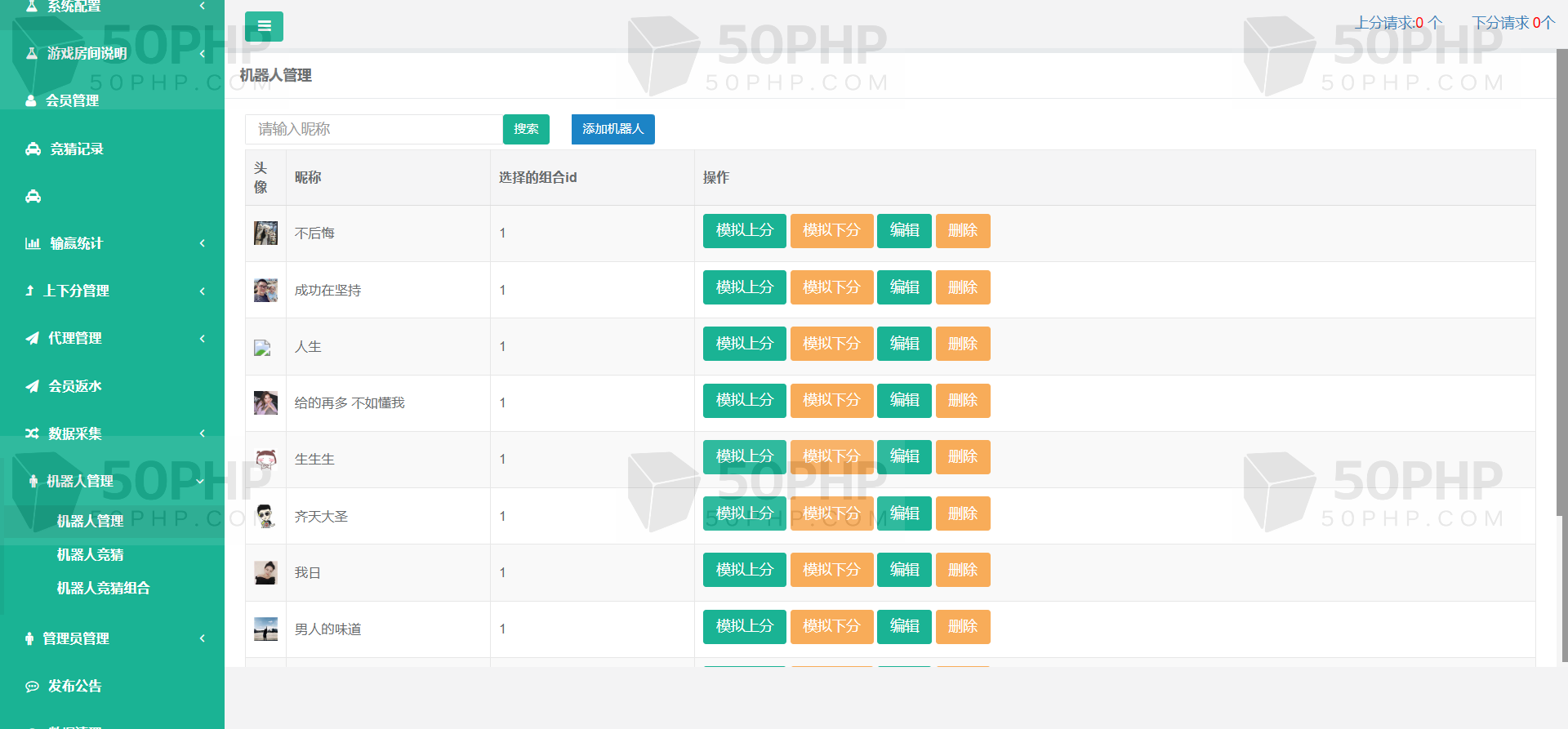The image size is (1568, 729).
Task: Open the 机器人竞猜组合 submenu item
Action: [103, 588]
